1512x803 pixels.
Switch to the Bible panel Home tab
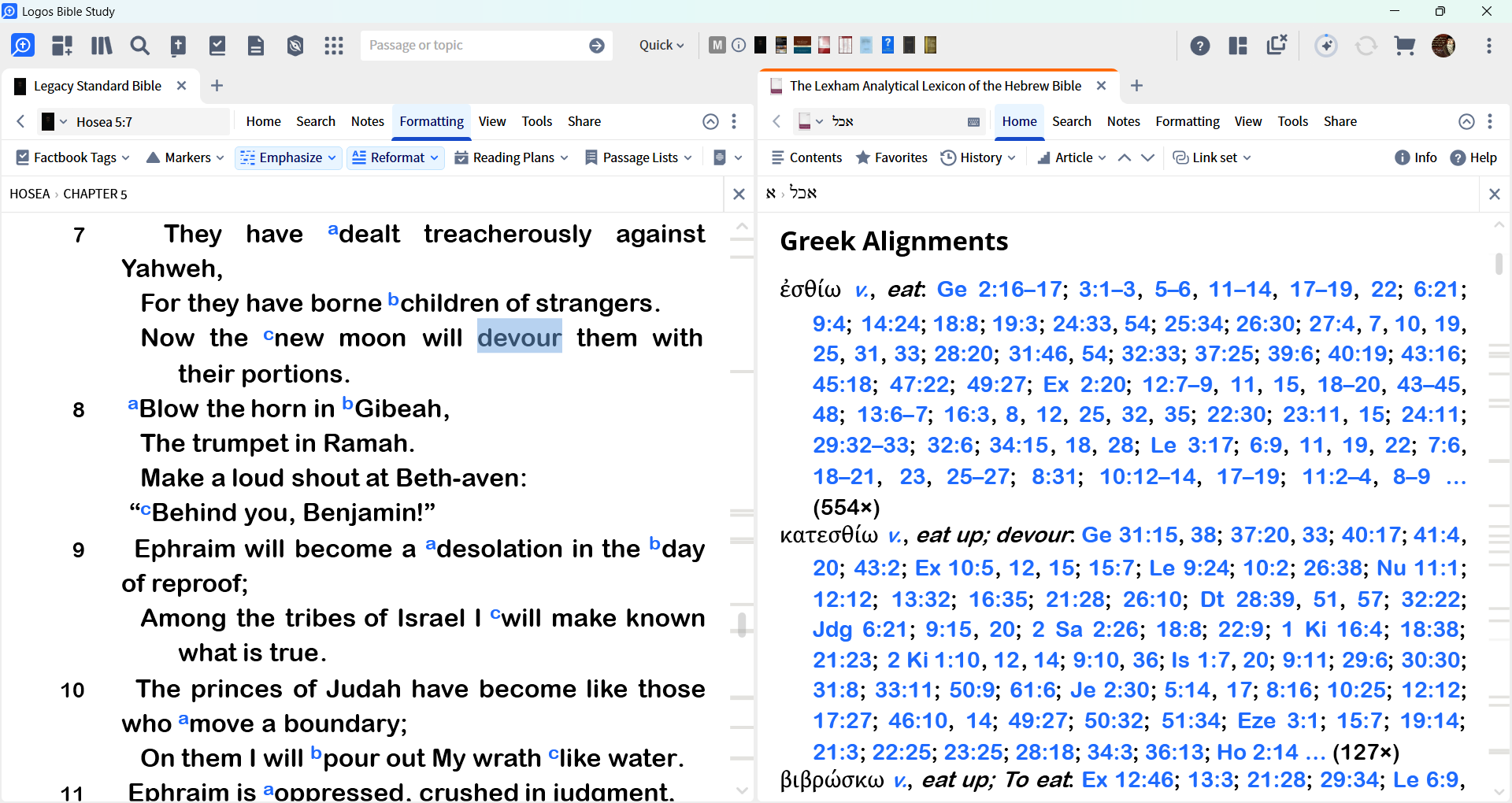click(x=263, y=121)
